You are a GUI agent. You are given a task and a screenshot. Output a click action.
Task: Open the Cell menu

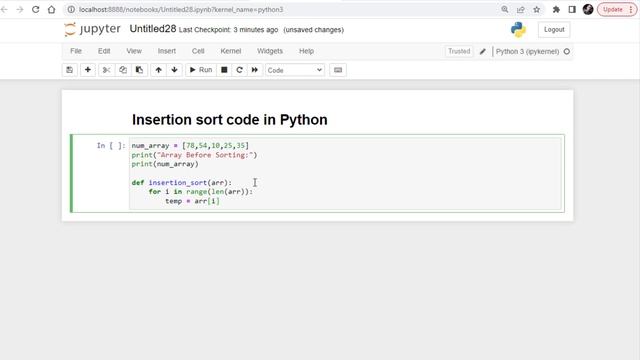(198, 51)
